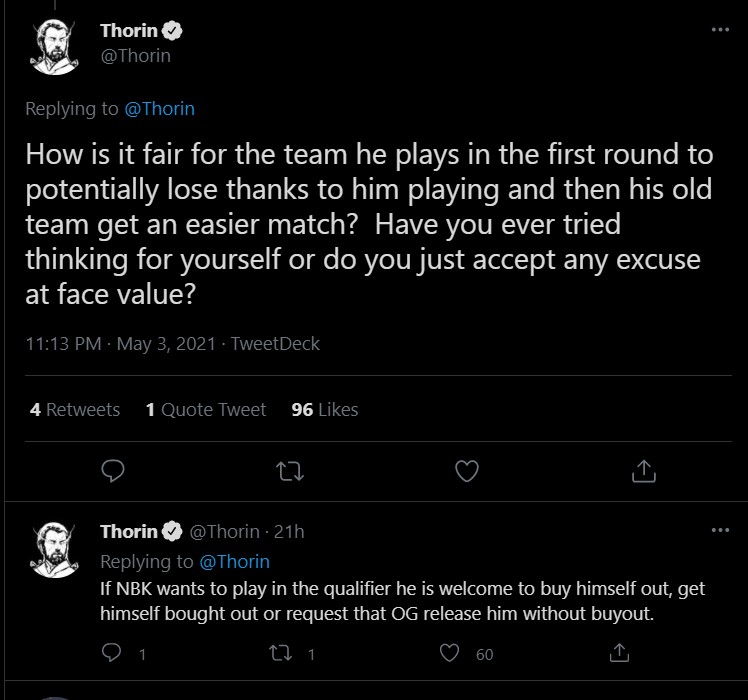This screenshot has height=700, width=748.
Task: Open Thorin's profile picture on main tweet
Action: pyautogui.click(x=57, y=47)
